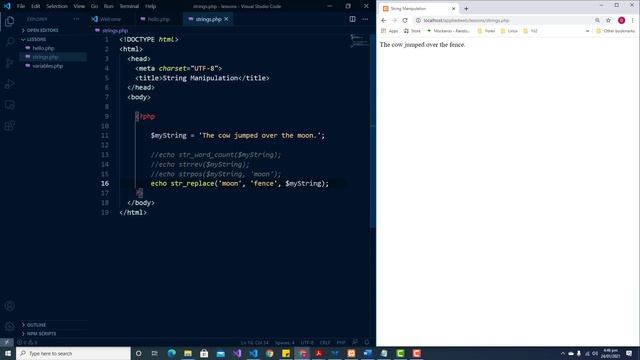The width and height of the screenshot is (640, 360).
Task: Expand the bookmarks overflow chevron
Action: (x=587, y=31)
